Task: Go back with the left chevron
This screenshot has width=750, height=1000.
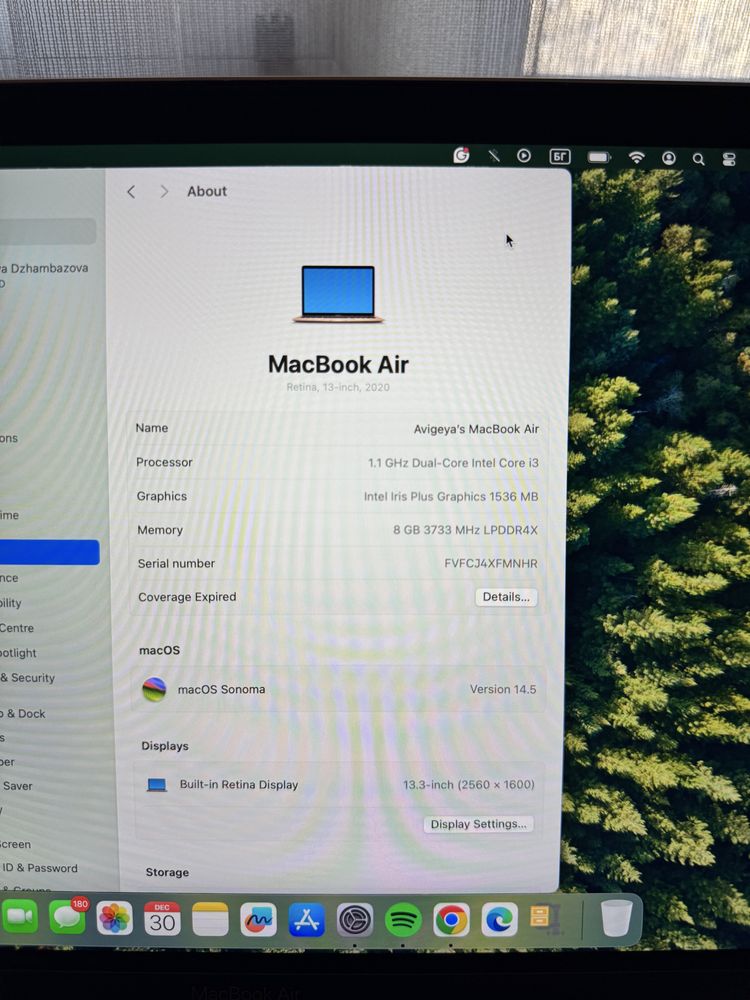Action: click(131, 192)
